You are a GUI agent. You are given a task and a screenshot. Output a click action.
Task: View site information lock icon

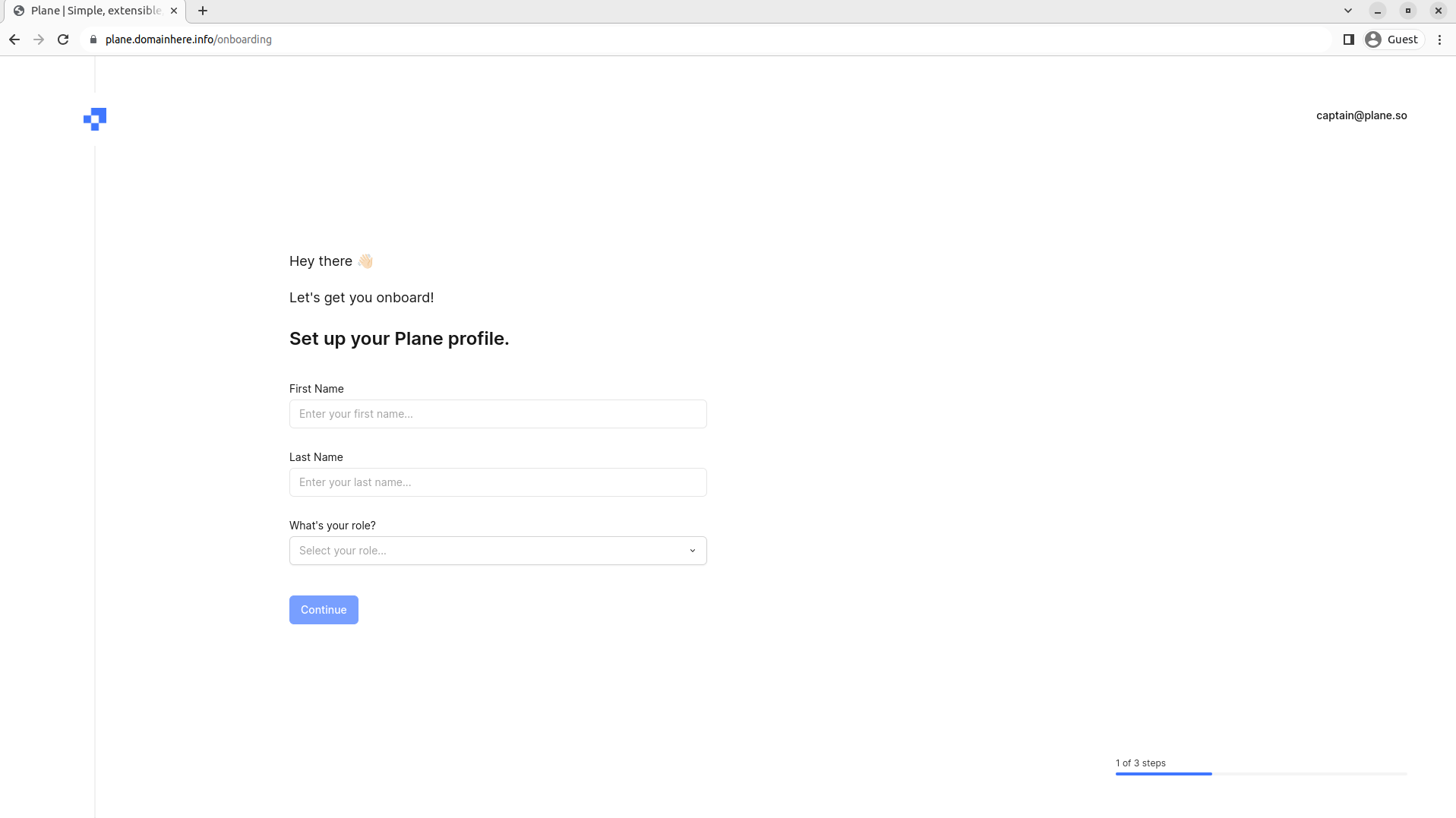(93, 39)
